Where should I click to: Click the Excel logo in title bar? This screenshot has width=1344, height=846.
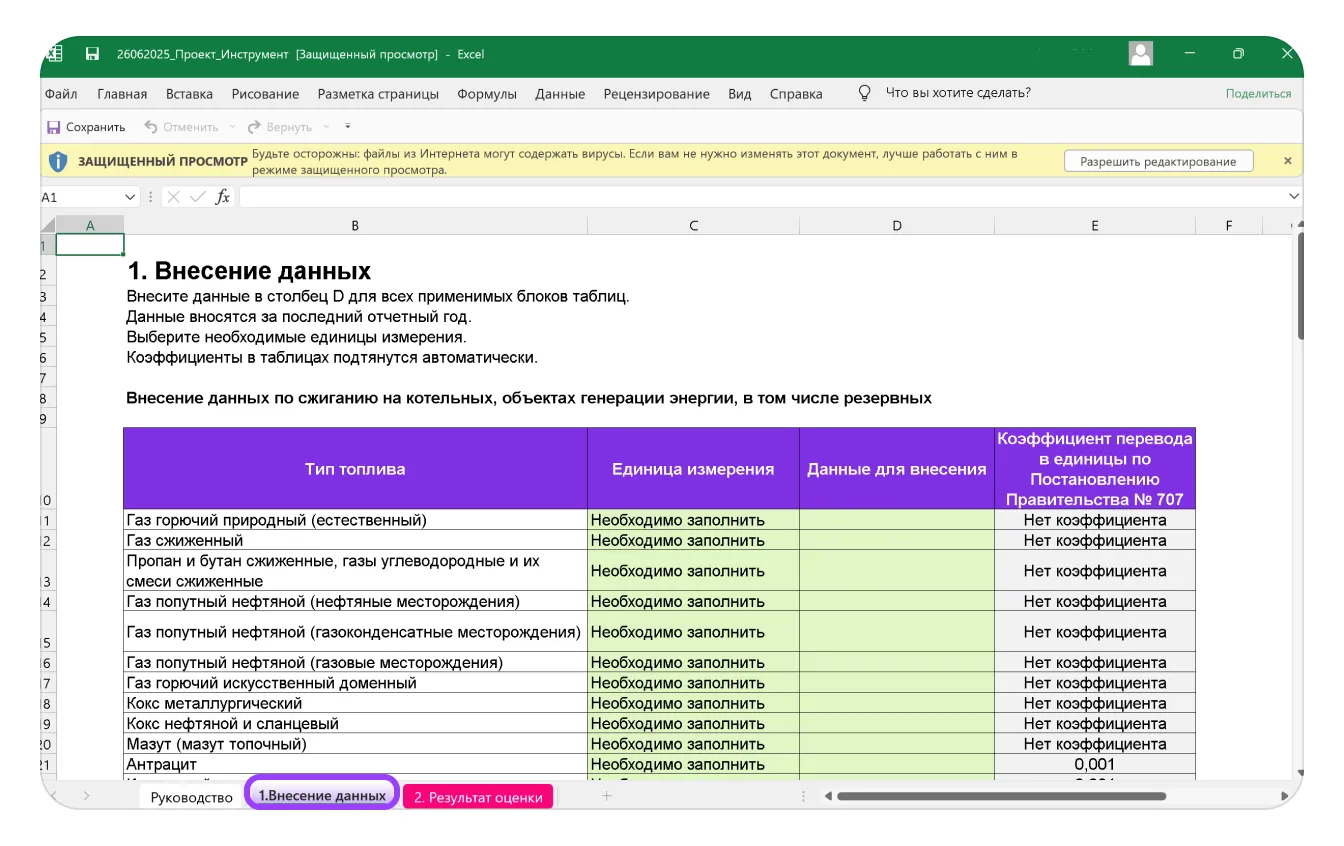[x=54, y=53]
